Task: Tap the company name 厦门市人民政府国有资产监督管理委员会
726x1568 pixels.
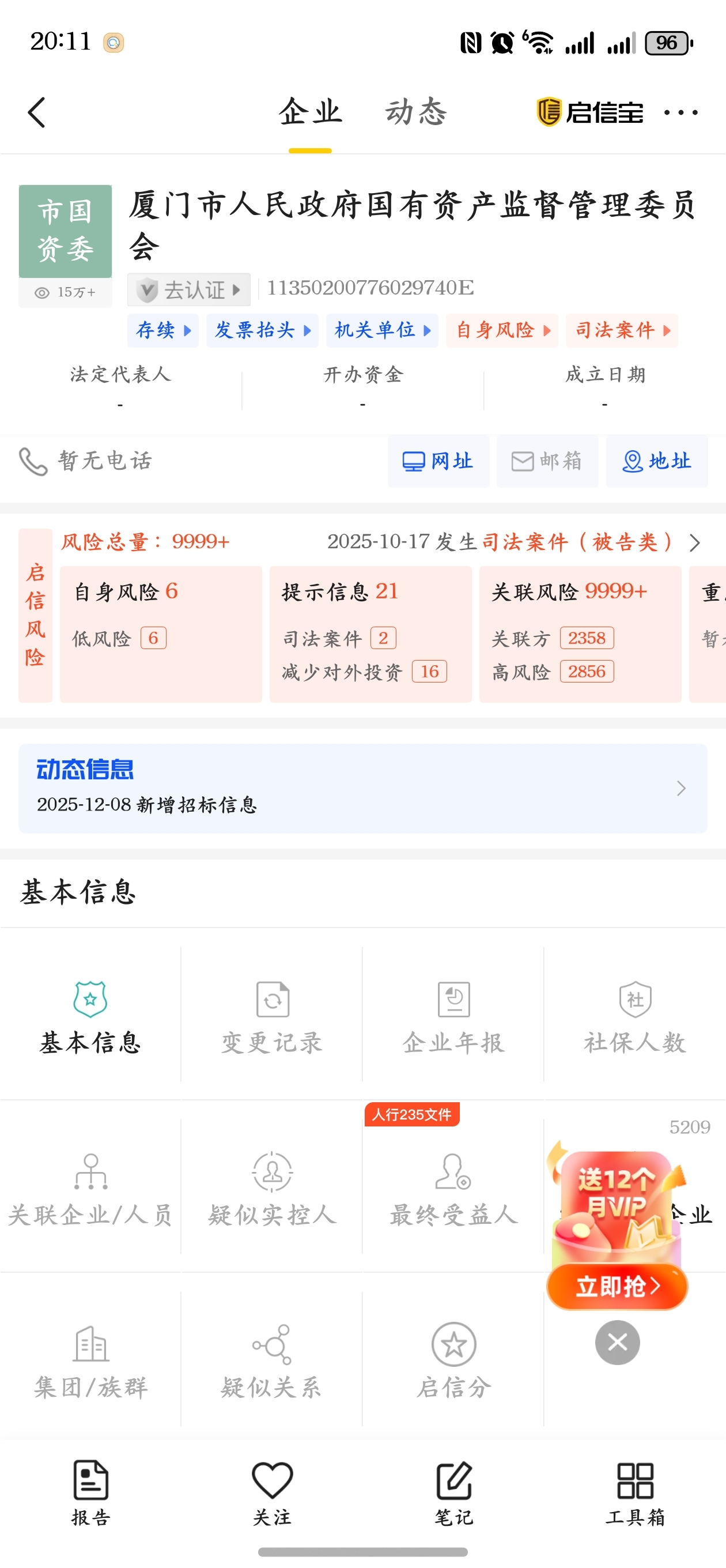Action: [x=413, y=225]
